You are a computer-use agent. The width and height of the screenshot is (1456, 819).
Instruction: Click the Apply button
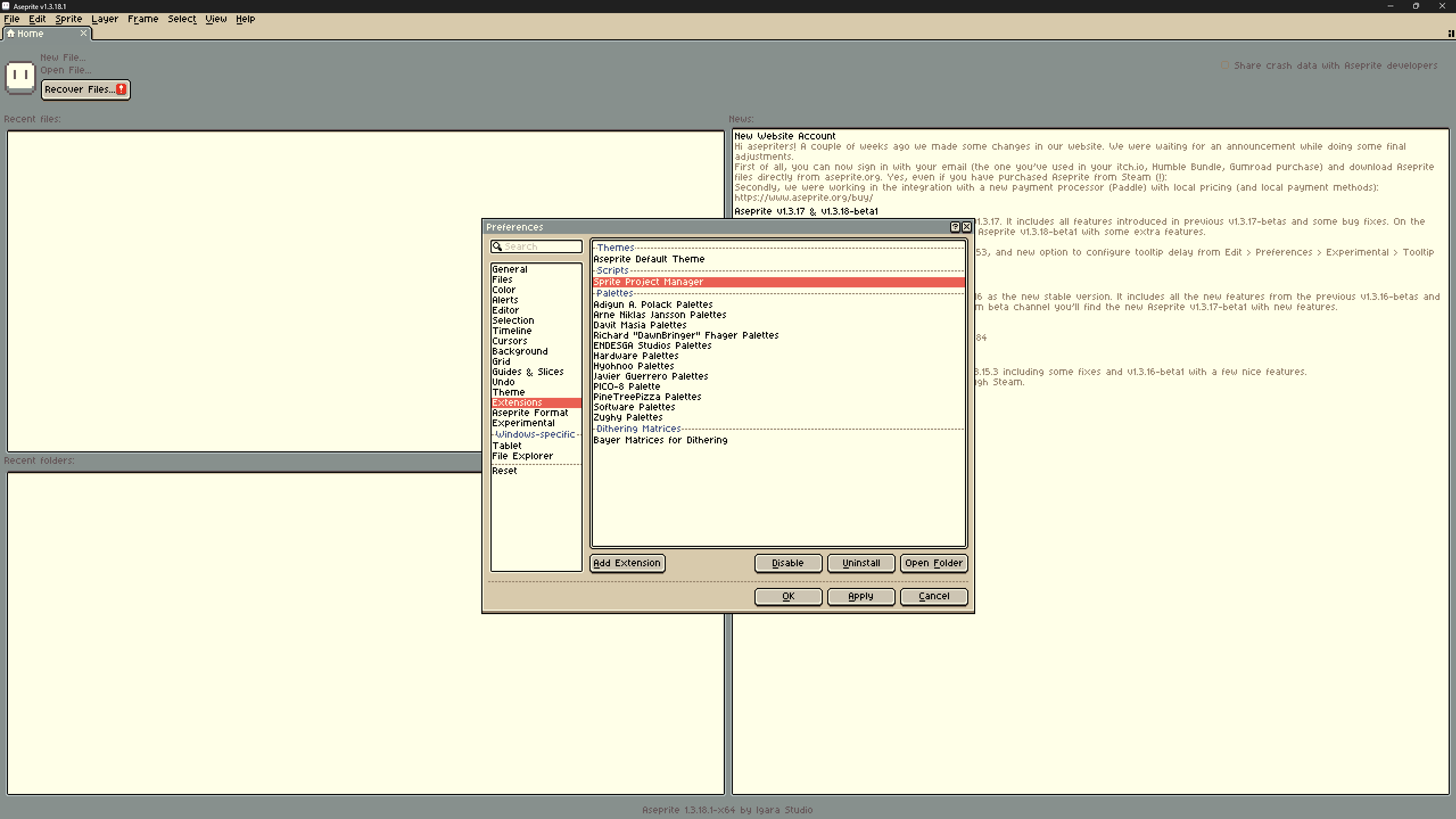click(861, 596)
